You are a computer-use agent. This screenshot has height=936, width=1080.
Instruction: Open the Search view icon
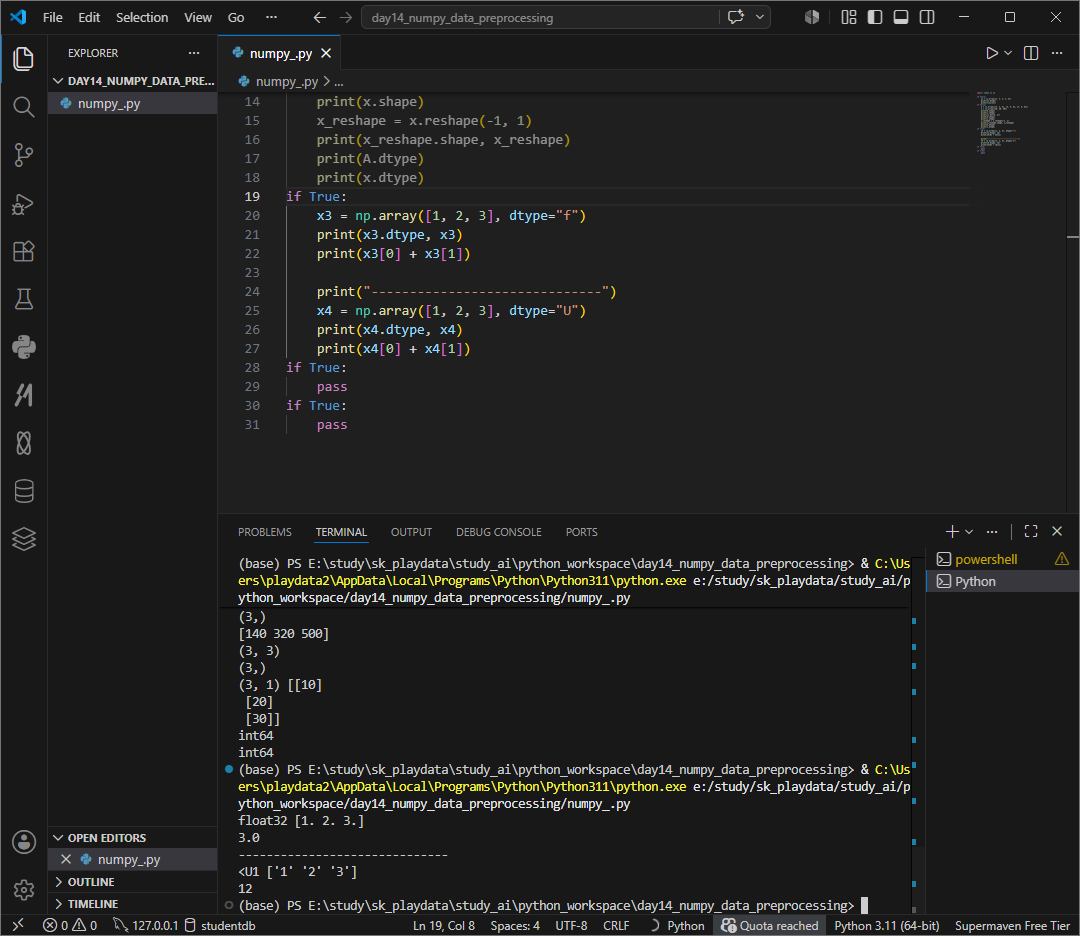pos(23,107)
